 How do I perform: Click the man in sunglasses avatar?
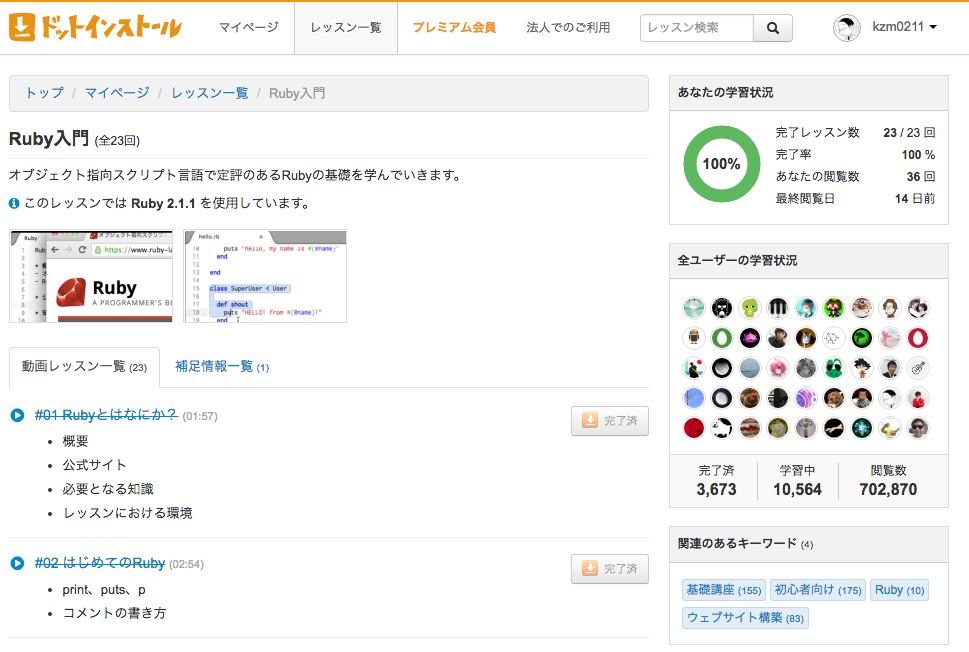point(918,428)
